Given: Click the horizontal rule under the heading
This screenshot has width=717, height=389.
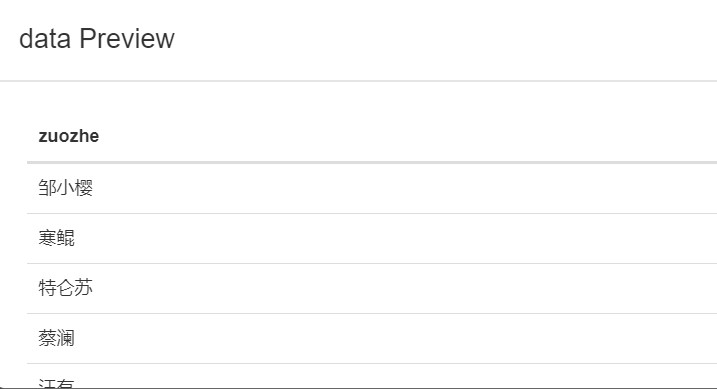Looking at the screenshot, I should 358,81.
